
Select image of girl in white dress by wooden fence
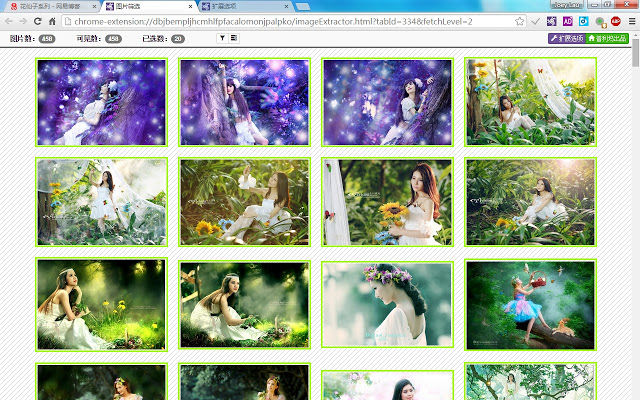pos(244,304)
